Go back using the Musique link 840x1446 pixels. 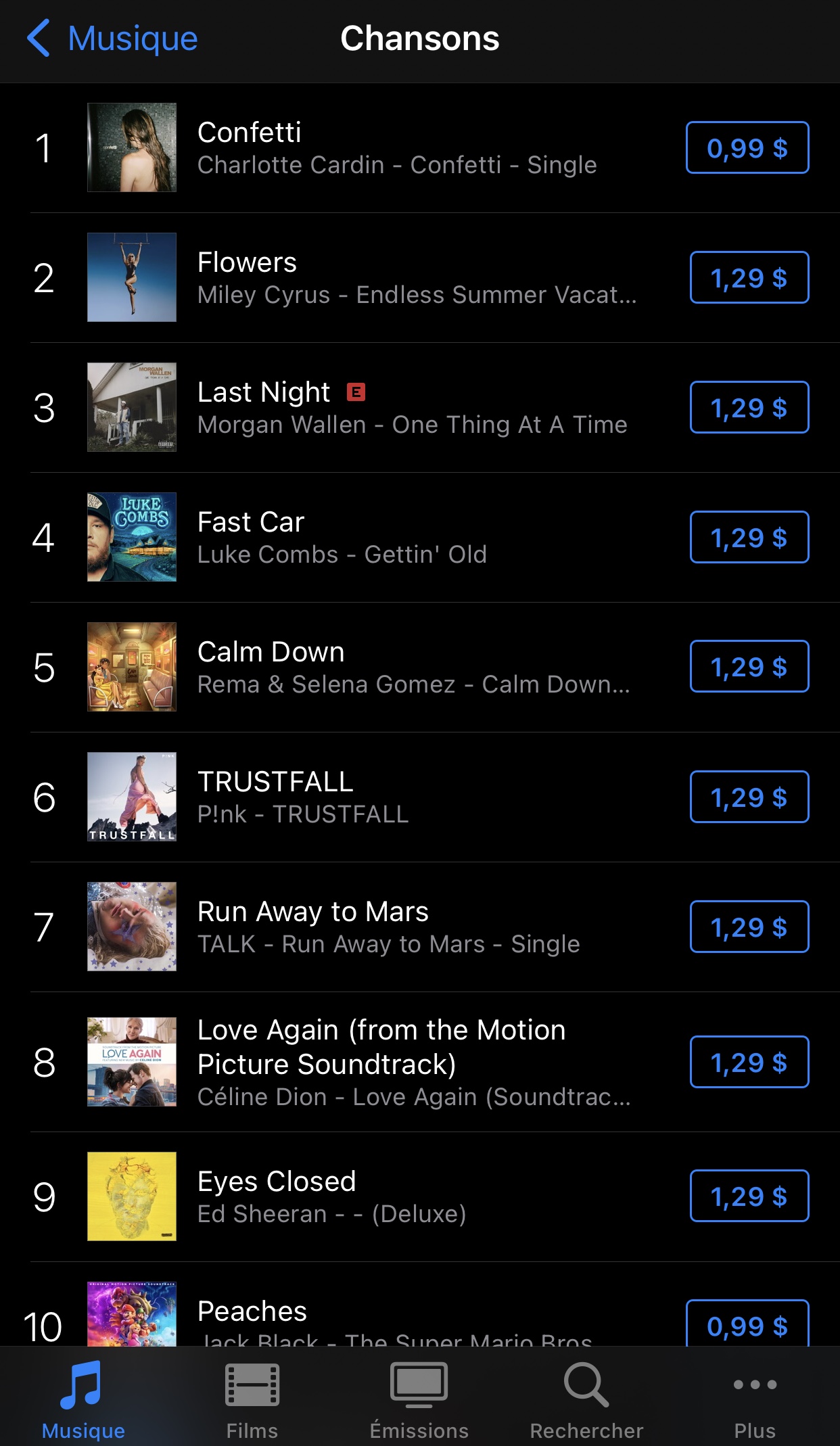(x=133, y=39)
